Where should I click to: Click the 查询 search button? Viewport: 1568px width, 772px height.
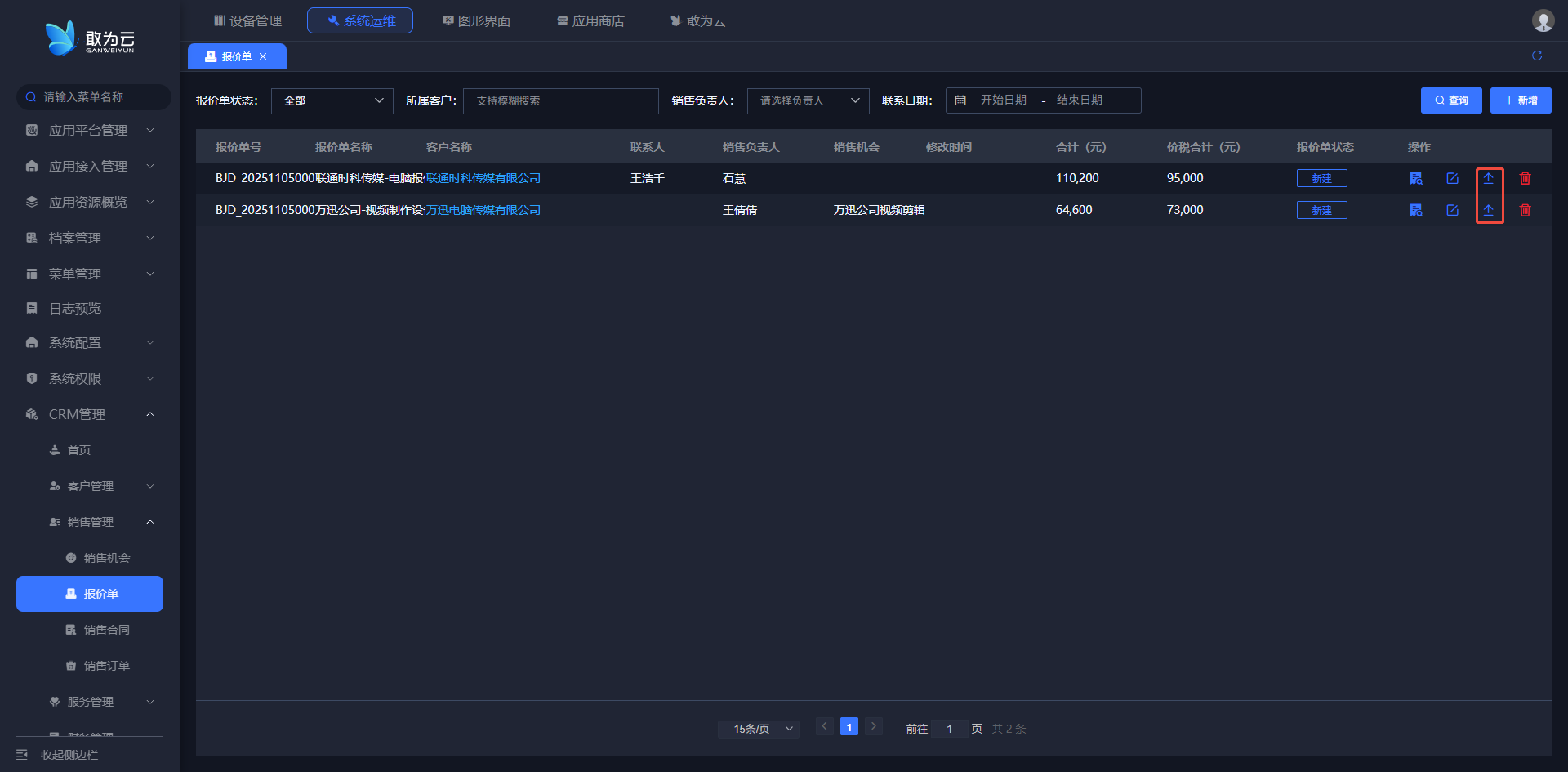coord(1451,100)
